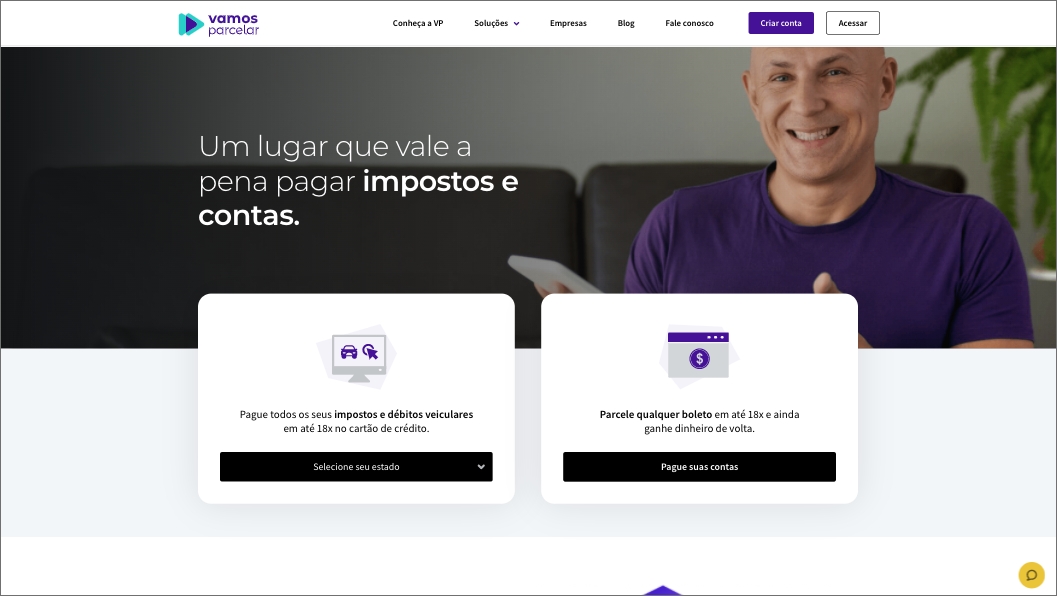
Task: Click the hero headline about impostos e contas
Action: tap(358, 181)
